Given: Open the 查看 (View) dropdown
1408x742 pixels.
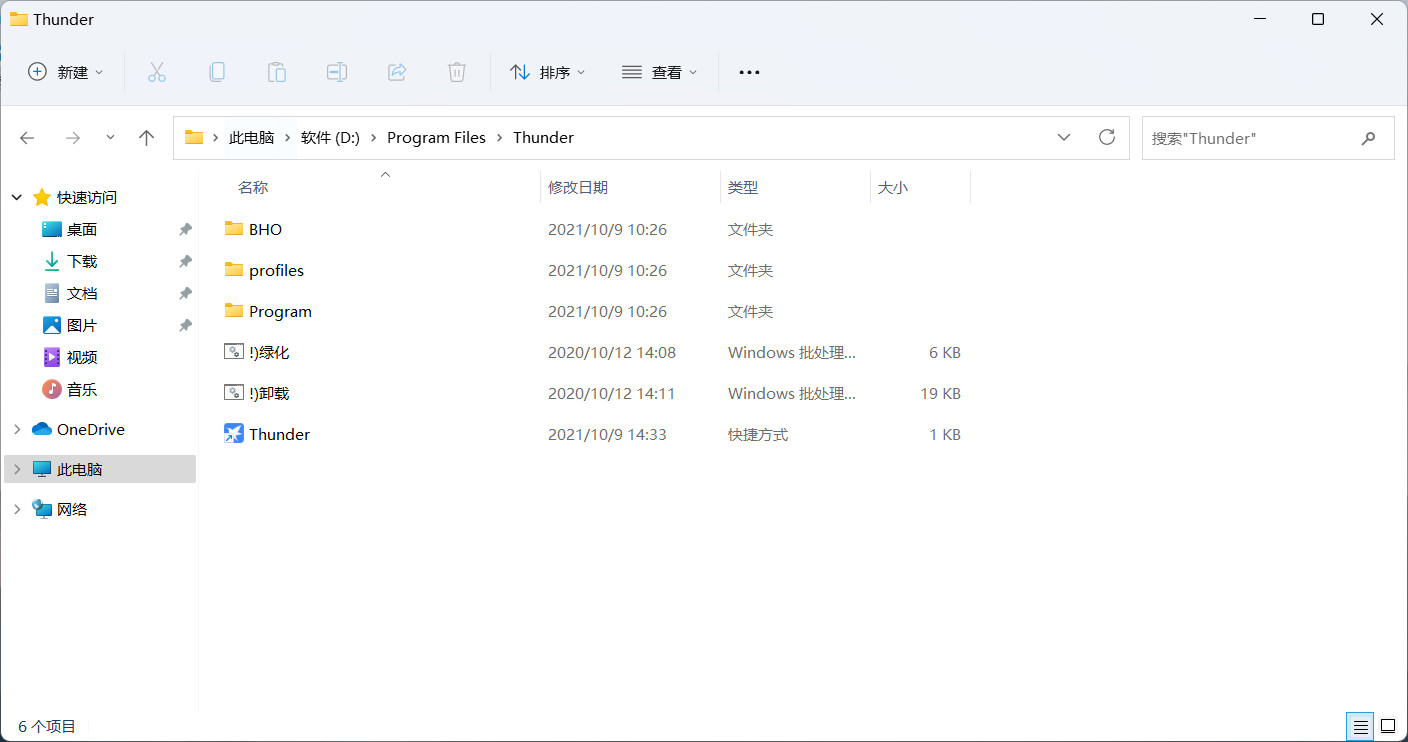Looking at the screenshot, I should pos(660,72).
